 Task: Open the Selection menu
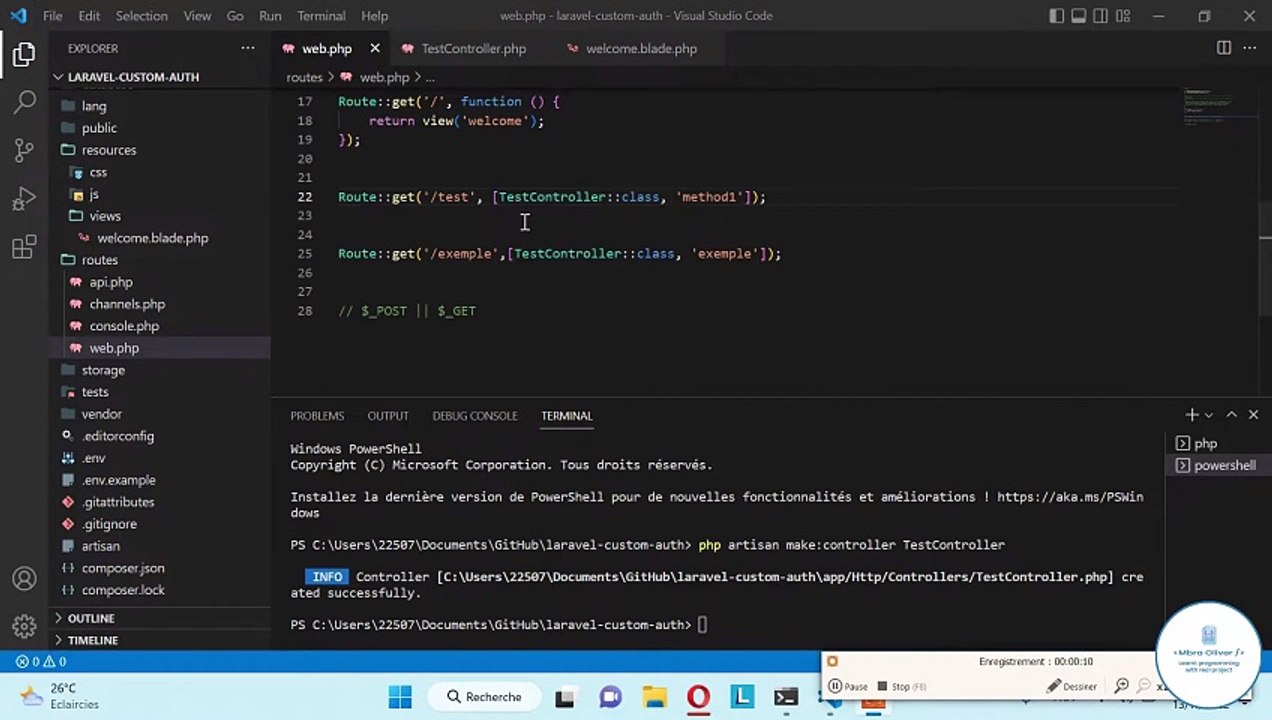[142, 16]
